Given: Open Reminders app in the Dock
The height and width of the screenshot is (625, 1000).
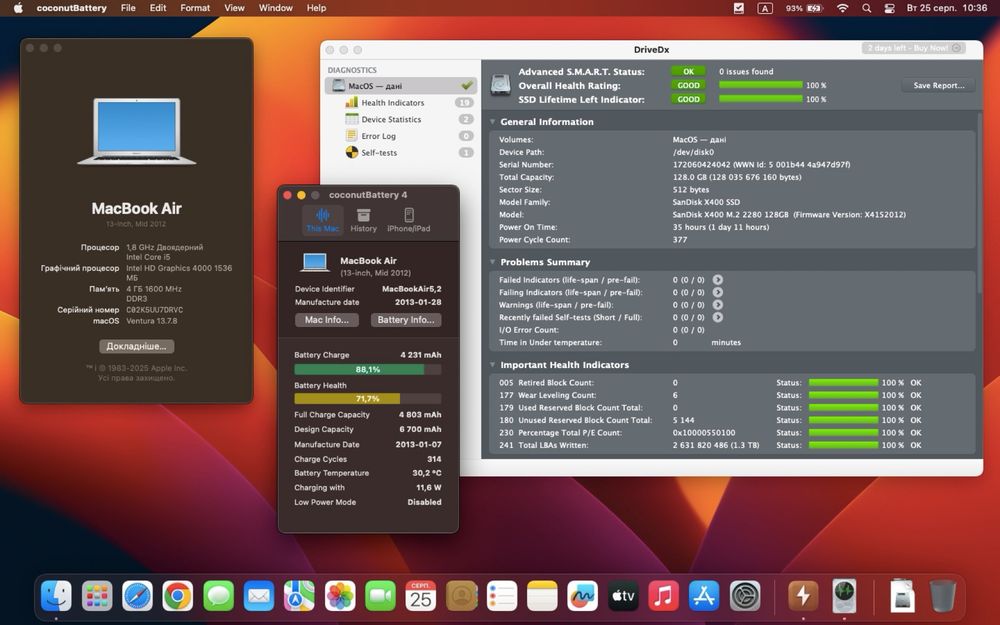Looking at the screenshot, I should coord(502,596).
